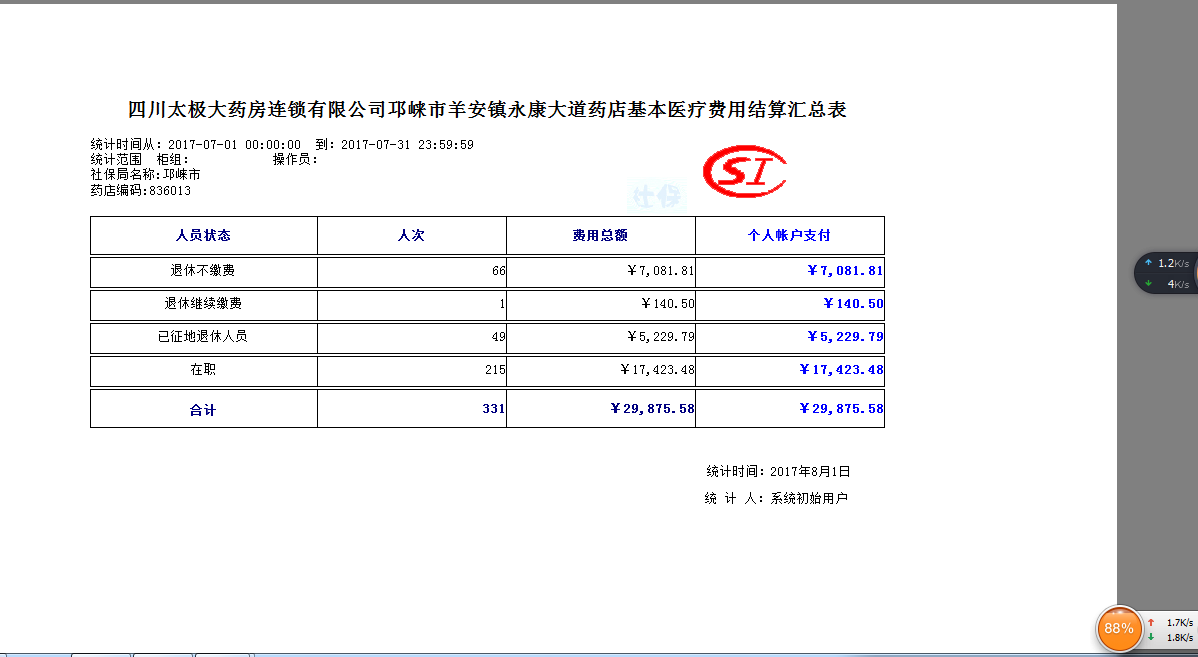Click 费用总额 value ¥5,229.79 for 已征地退休人员
1198x657 pixels.
(660, 336)
